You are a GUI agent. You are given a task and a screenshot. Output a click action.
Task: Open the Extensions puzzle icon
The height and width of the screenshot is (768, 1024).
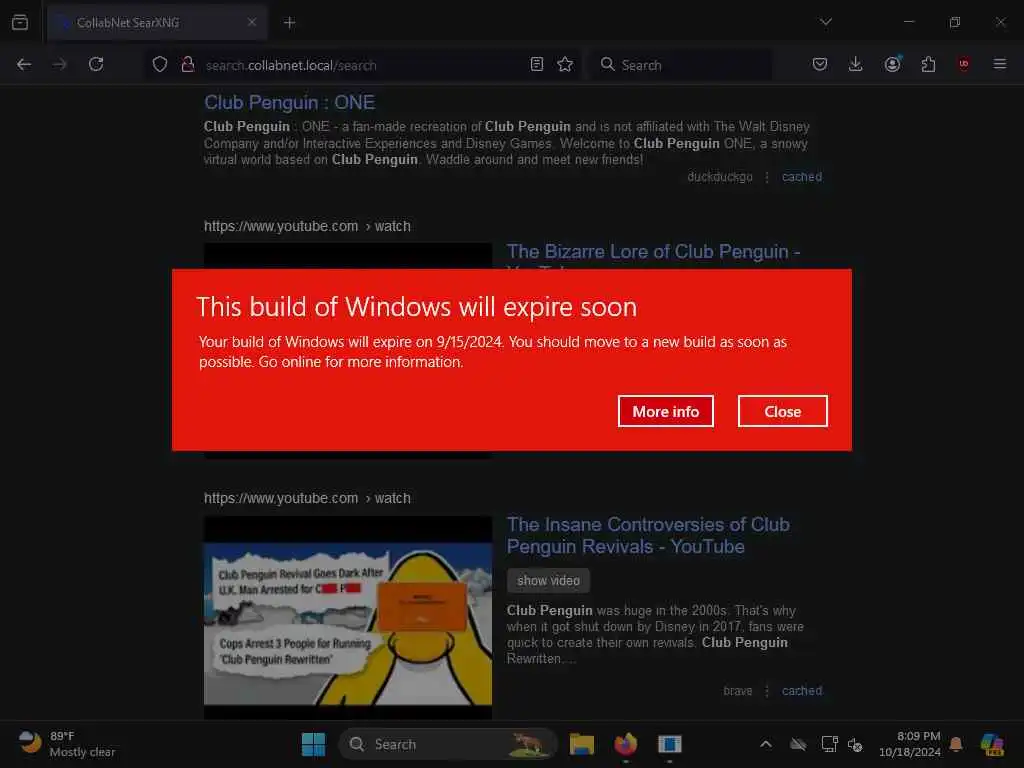(928, 64)
